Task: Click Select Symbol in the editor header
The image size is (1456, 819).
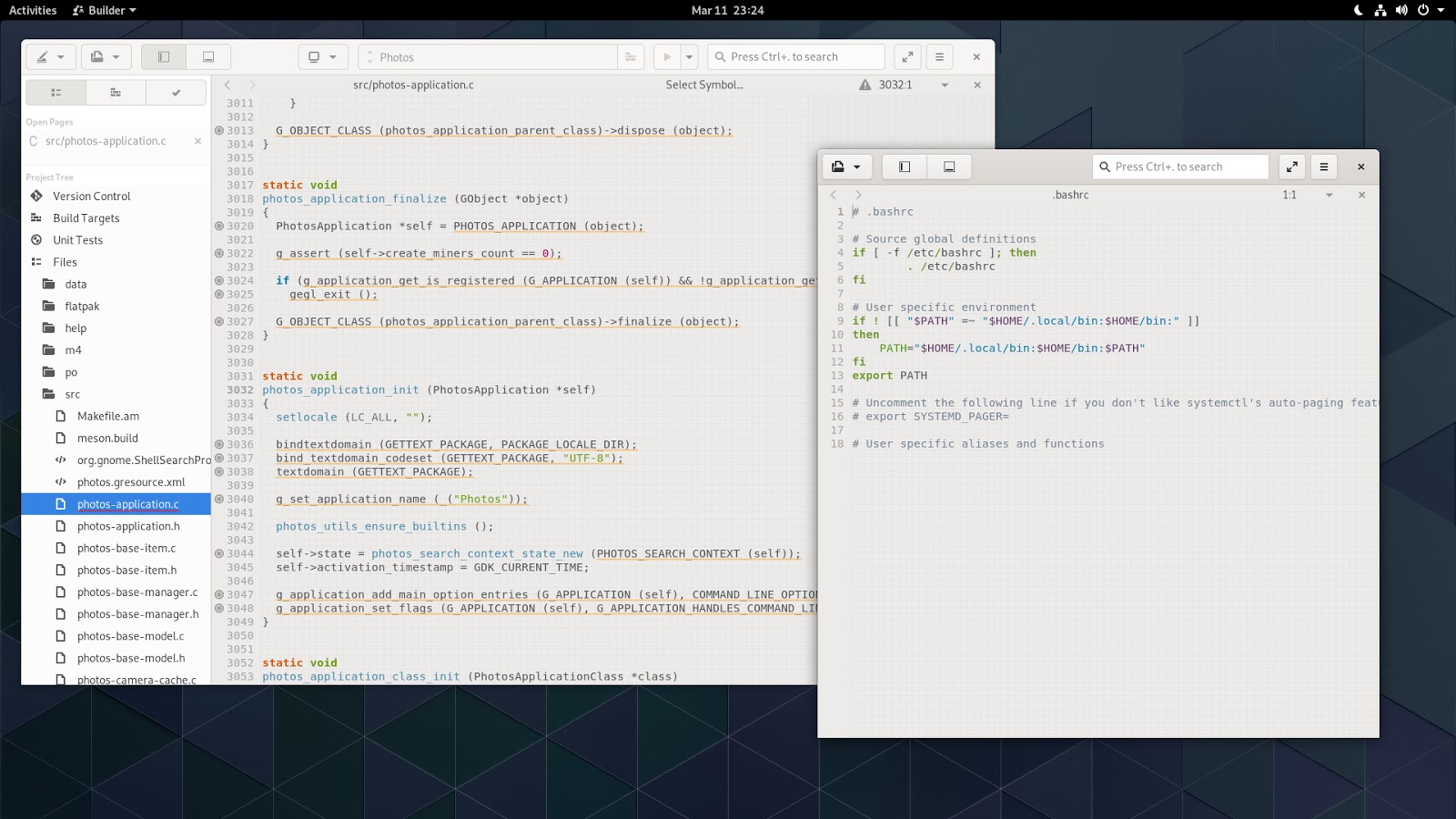Action: pyautogui.click(x=705, y=85)
